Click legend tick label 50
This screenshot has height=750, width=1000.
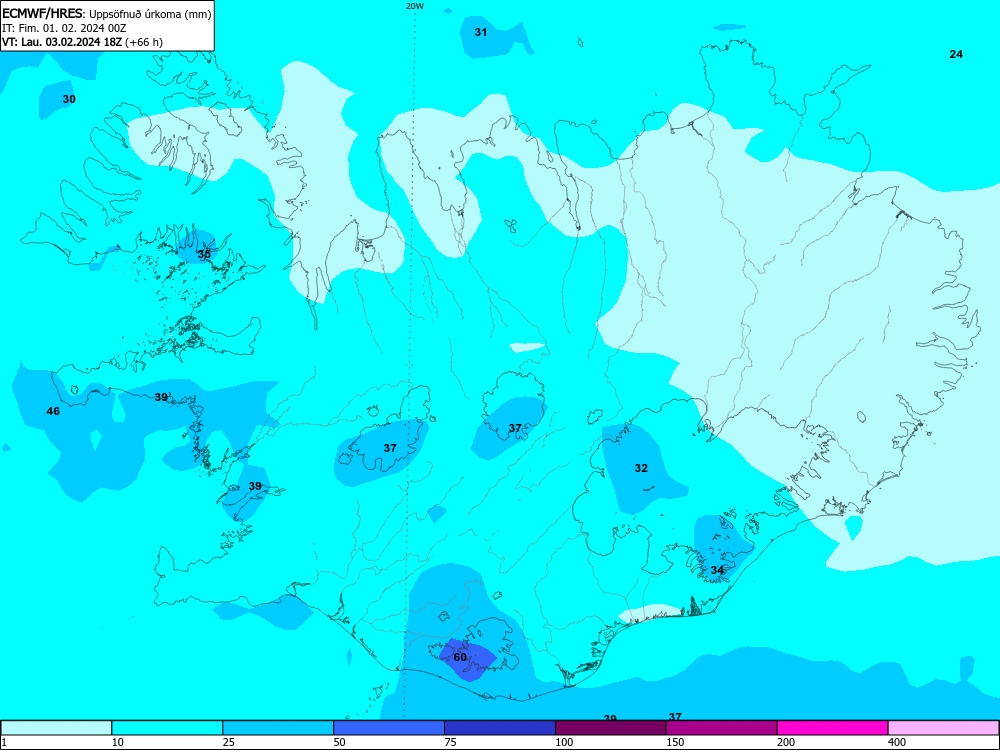340,742
